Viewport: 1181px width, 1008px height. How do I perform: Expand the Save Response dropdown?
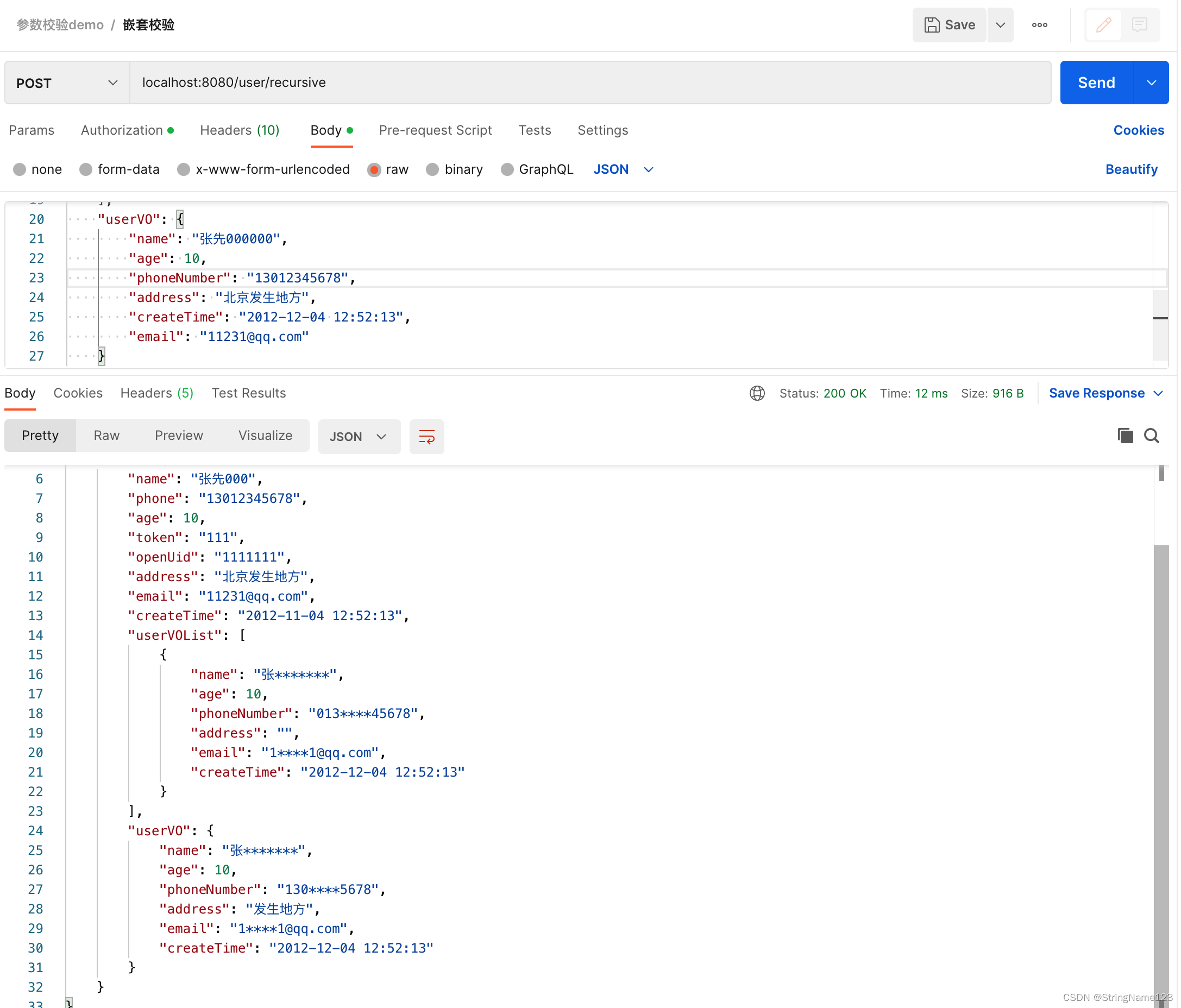pyautogui.click(x=1159, y=393)
